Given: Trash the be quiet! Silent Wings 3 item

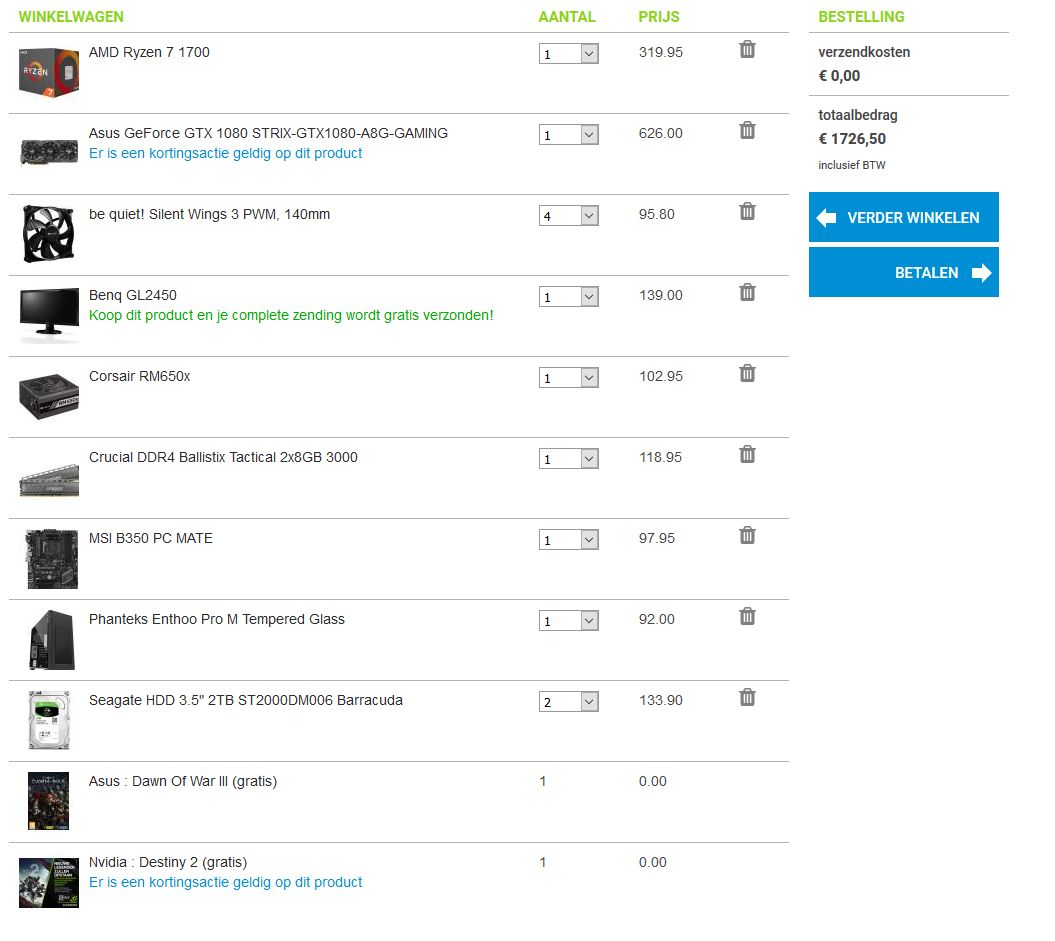Looking at the screenshot, I should (747, 212).
